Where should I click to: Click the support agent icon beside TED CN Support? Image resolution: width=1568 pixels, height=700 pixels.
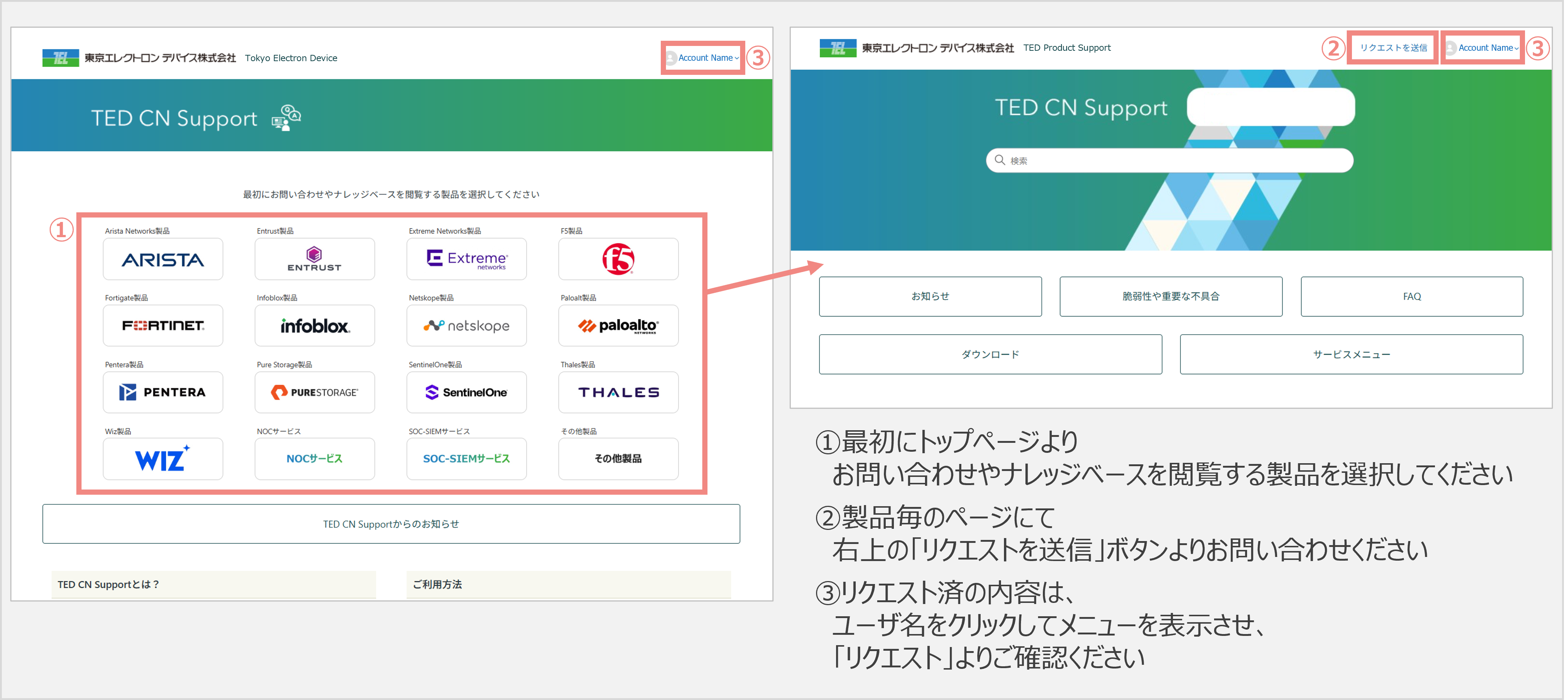click(x=286, y=117)
